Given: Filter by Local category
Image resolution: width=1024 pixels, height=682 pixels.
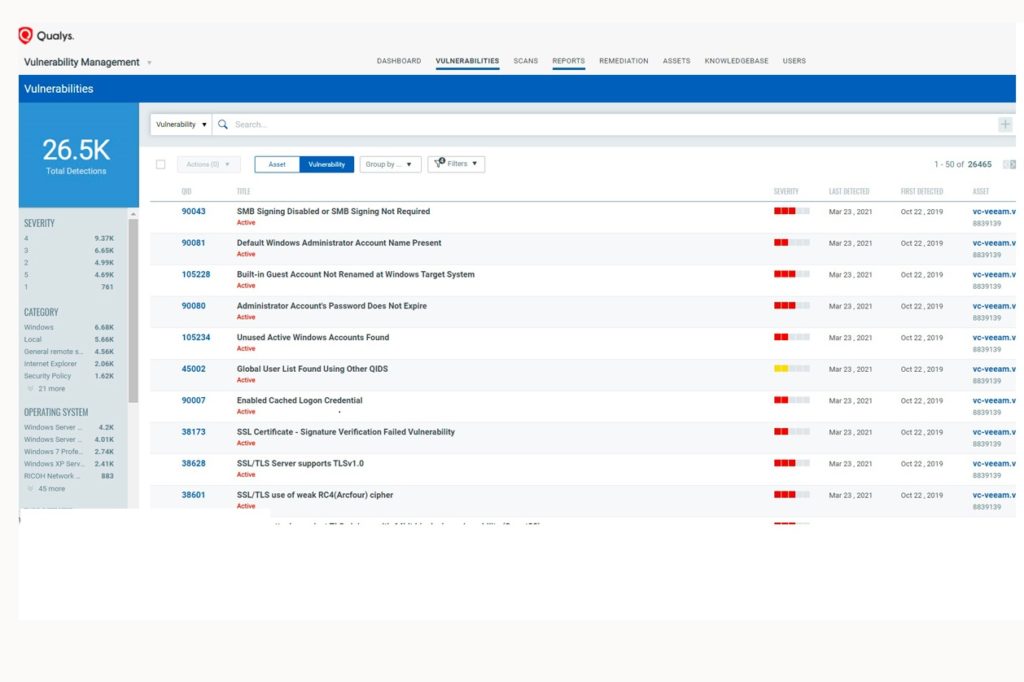Looking at the screenshot, I should 69,340.
